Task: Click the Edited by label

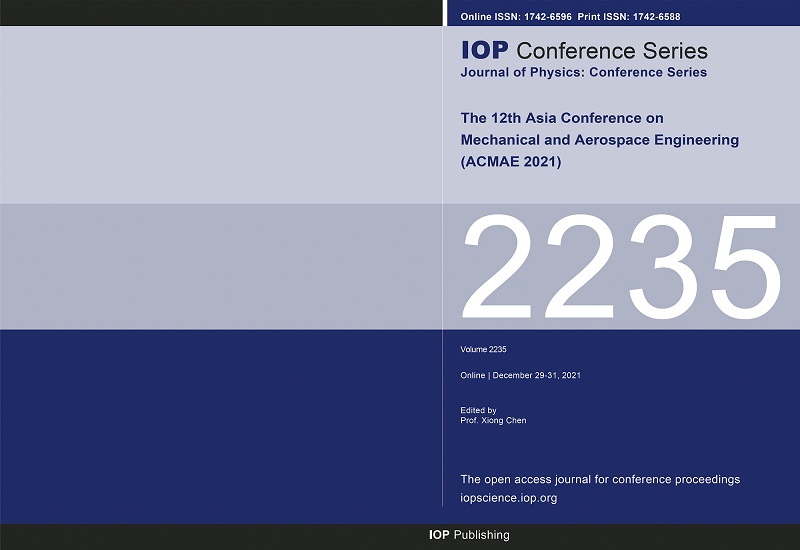Action: [478, 410]
